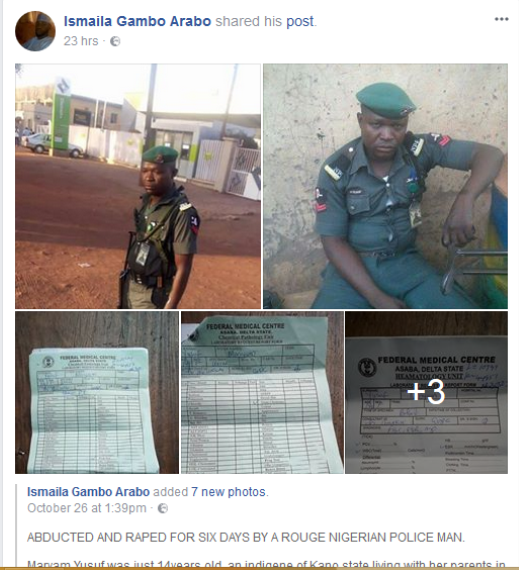Open author name in the original post
Image resolution: width=519 pixels, height=570 pixels.
pos(88,492)
